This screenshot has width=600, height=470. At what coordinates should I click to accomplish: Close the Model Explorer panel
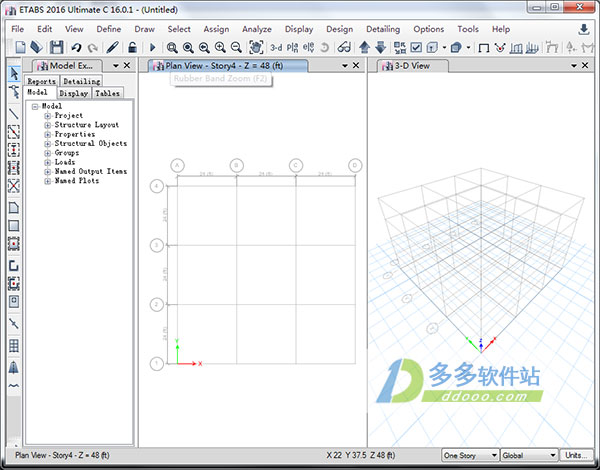pyautogui.click(x=127, y=65)
